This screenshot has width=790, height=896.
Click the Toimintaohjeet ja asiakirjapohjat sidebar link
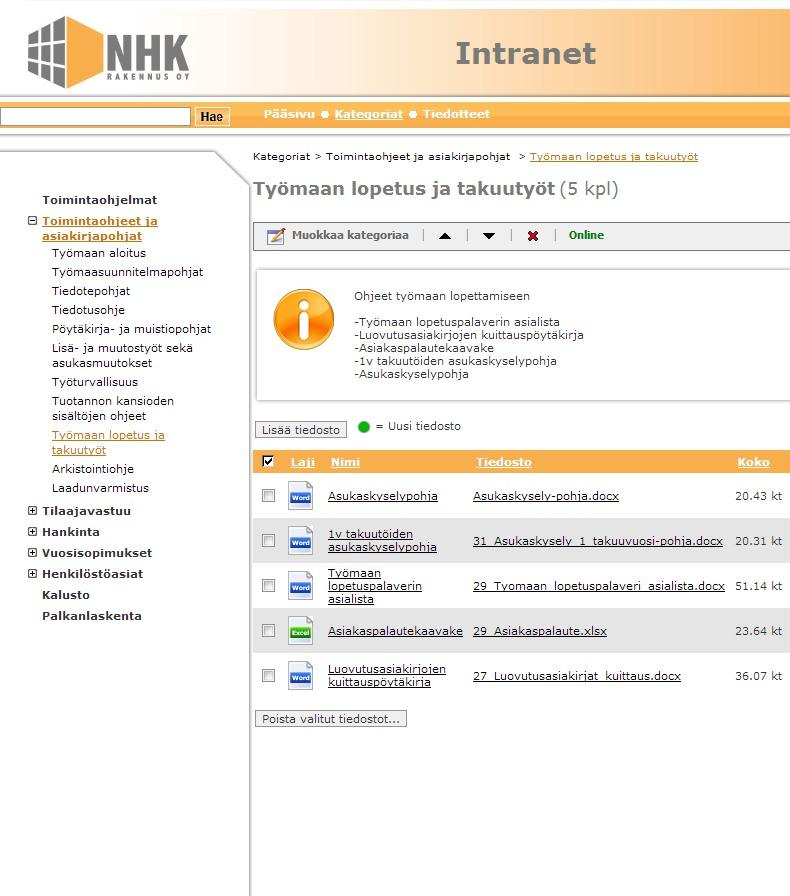pyautogui.click(x=99, y=228)
